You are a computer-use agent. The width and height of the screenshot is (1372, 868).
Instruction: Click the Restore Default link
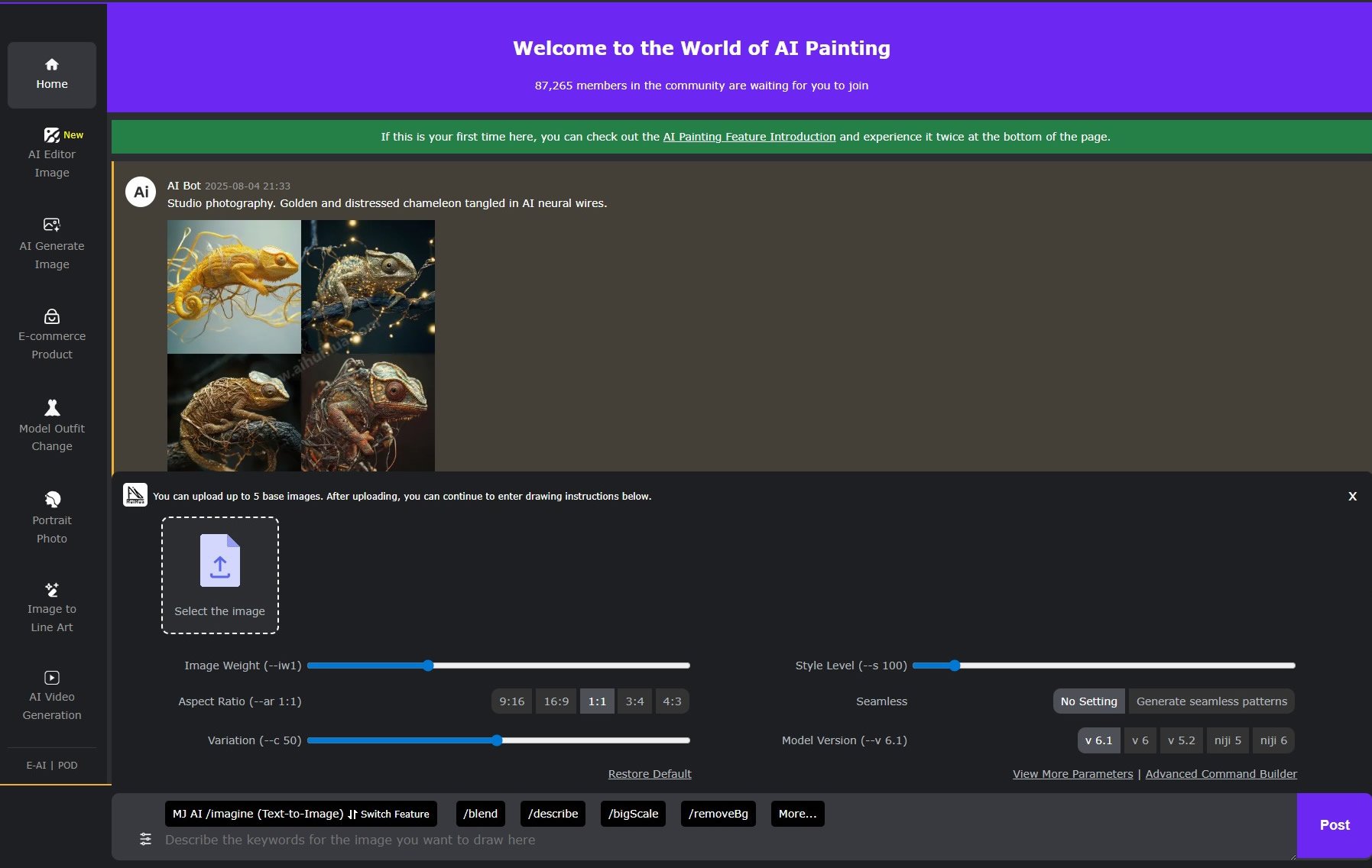[x=649, y=774]
